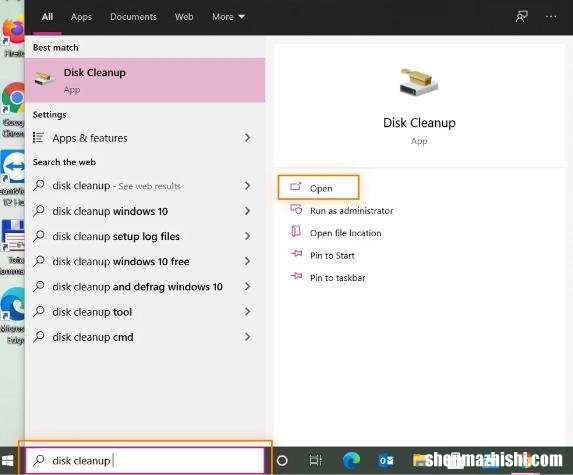Launch Microsoft Edge from taskbar
This screenshot has width=573, height=475.
[352, 460]
